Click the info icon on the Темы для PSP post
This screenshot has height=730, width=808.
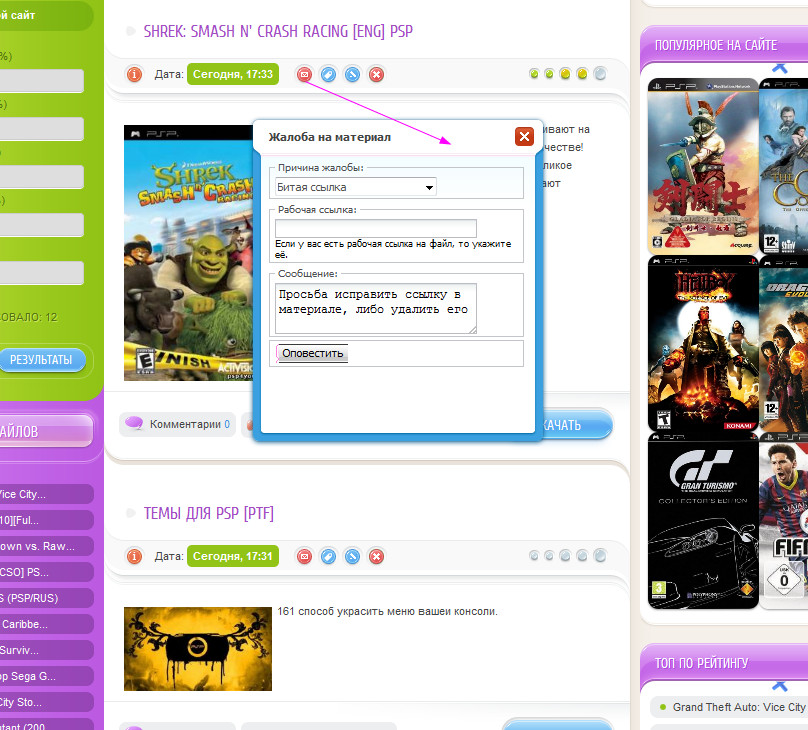click(x=134, y=556)
